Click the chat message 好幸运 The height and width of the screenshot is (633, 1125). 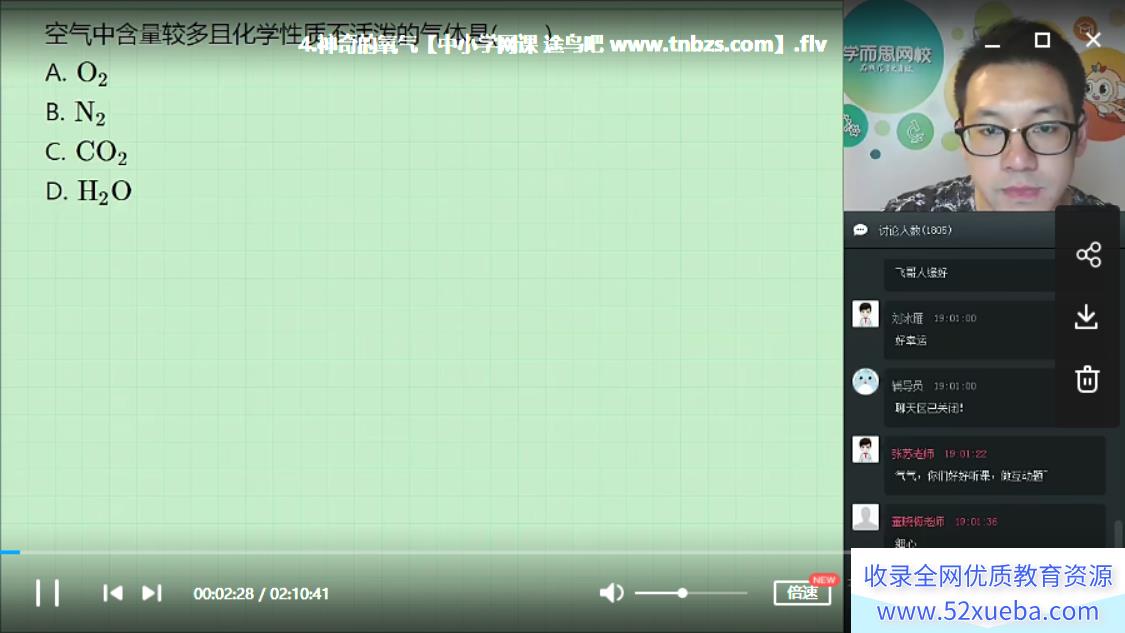[910, 340]
